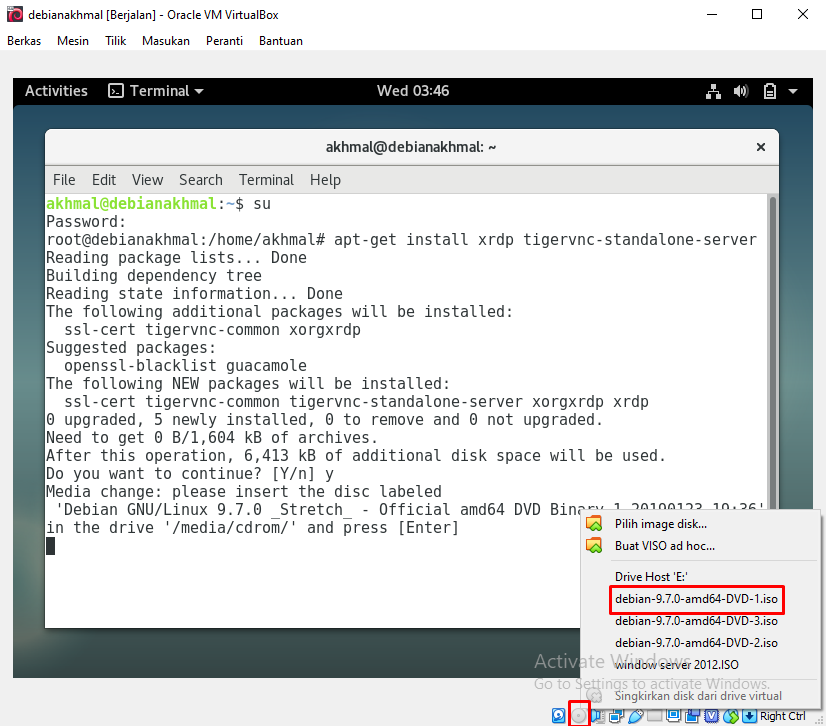Click the USB devices status icon
Viewport: 826px width, 726px height.
(x=636, y=715)
